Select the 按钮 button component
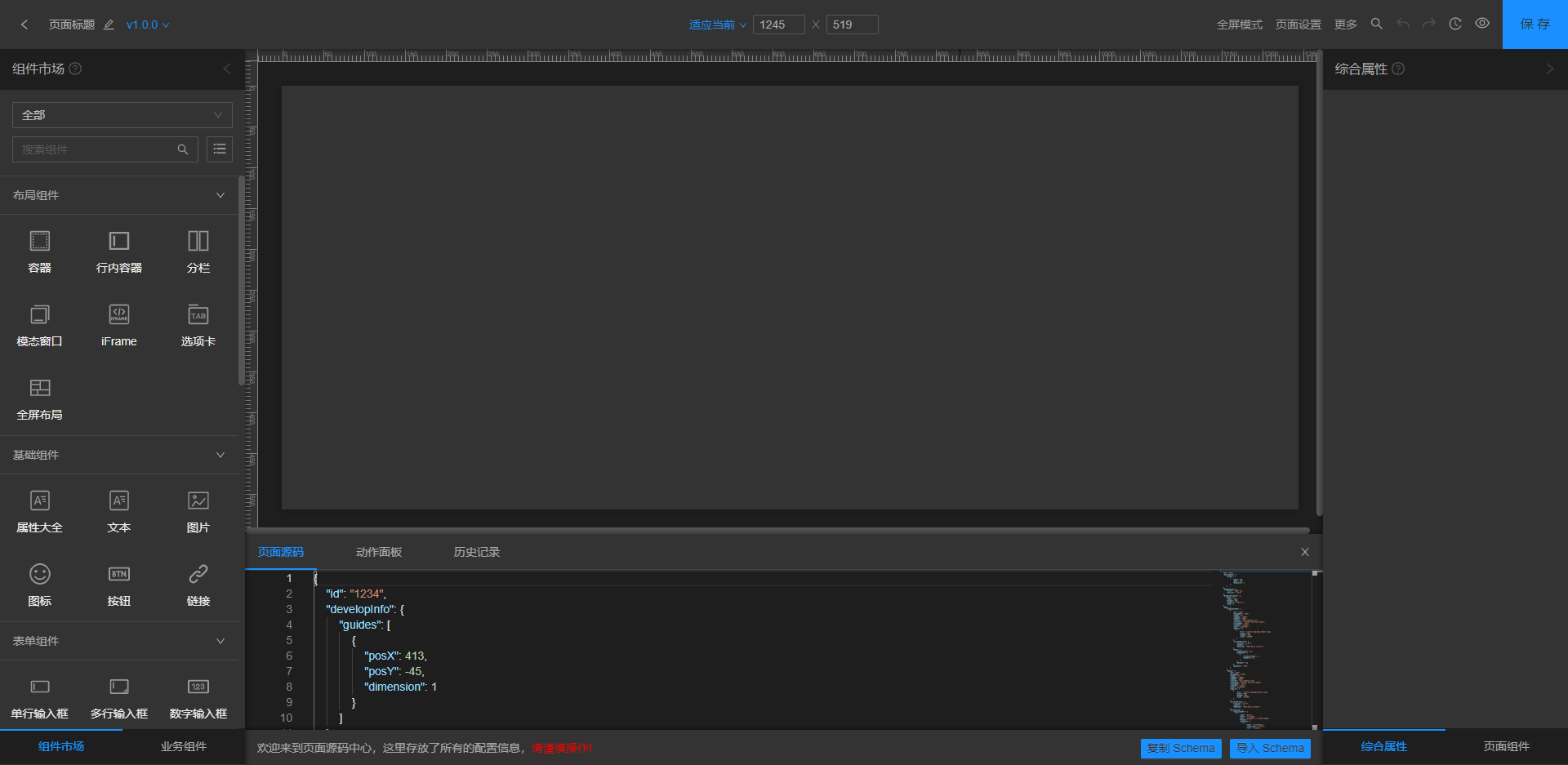This screenshot has height=765, width=1568. (x=119, y=585)
